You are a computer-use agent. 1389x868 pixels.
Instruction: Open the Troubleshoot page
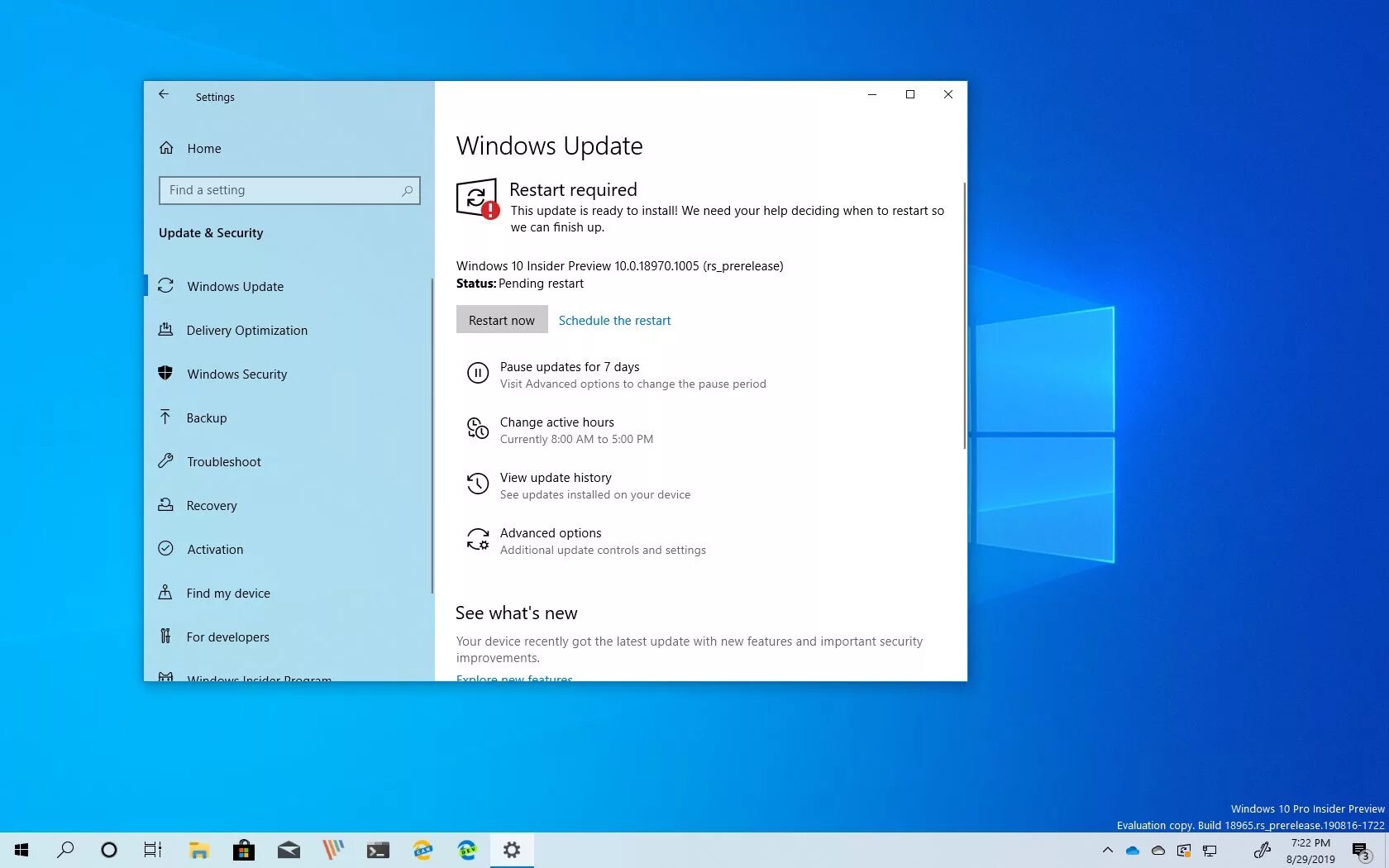point(223,461)
